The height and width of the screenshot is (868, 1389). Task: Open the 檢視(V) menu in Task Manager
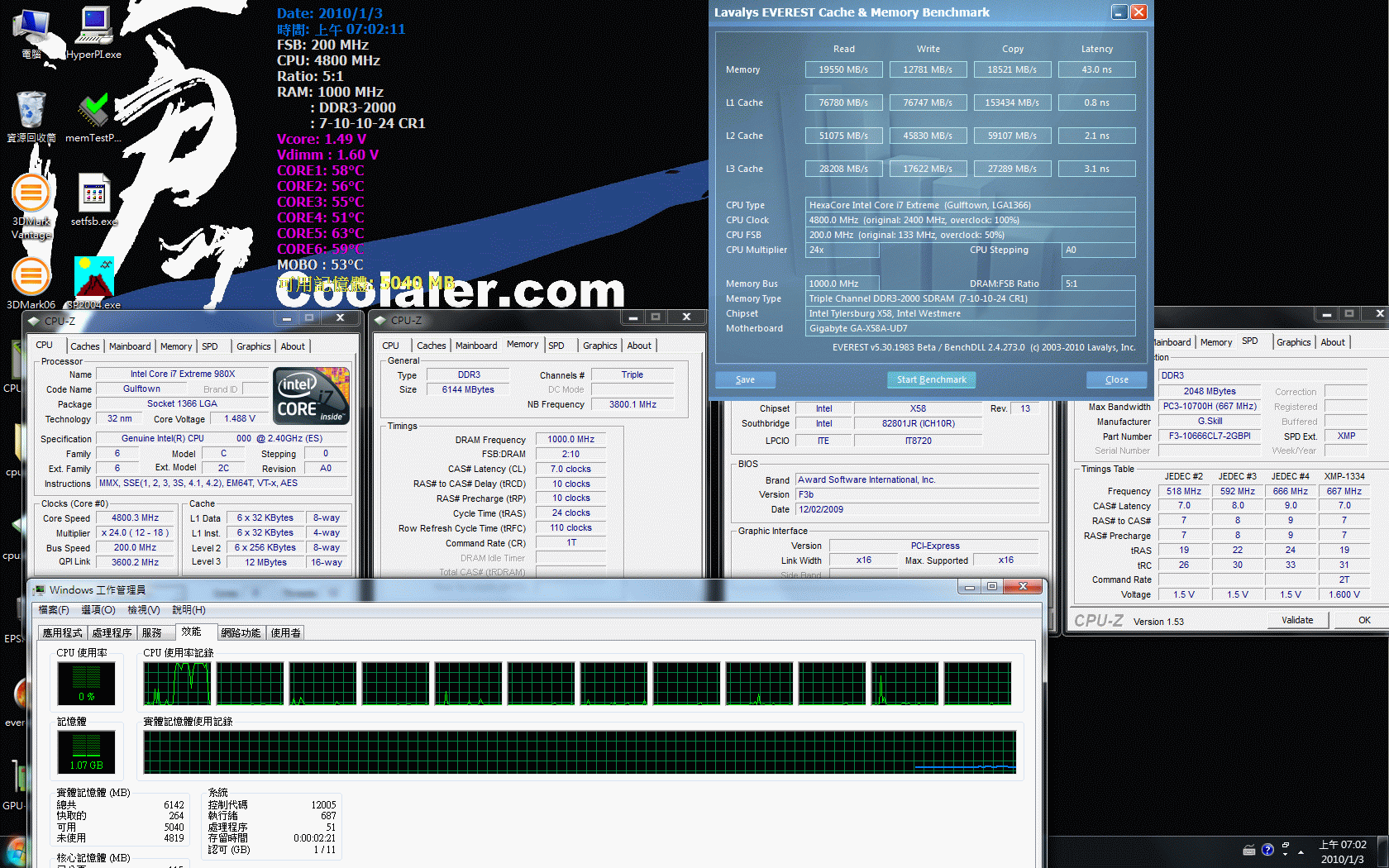144,610
